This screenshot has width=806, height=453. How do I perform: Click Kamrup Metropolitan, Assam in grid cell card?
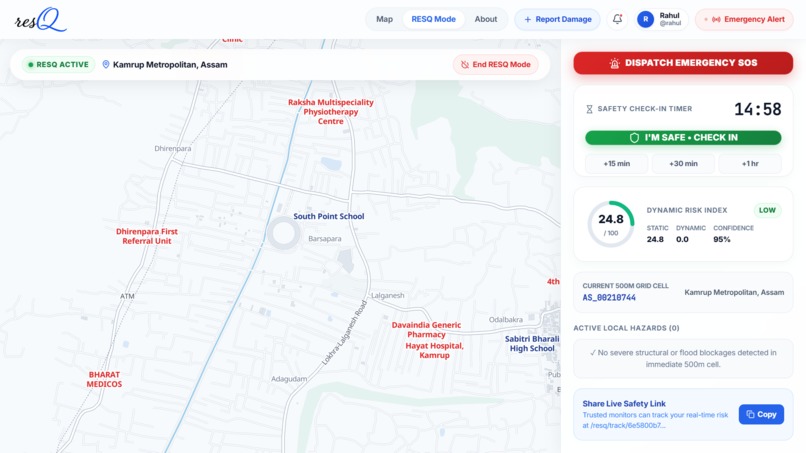(734, 293)
